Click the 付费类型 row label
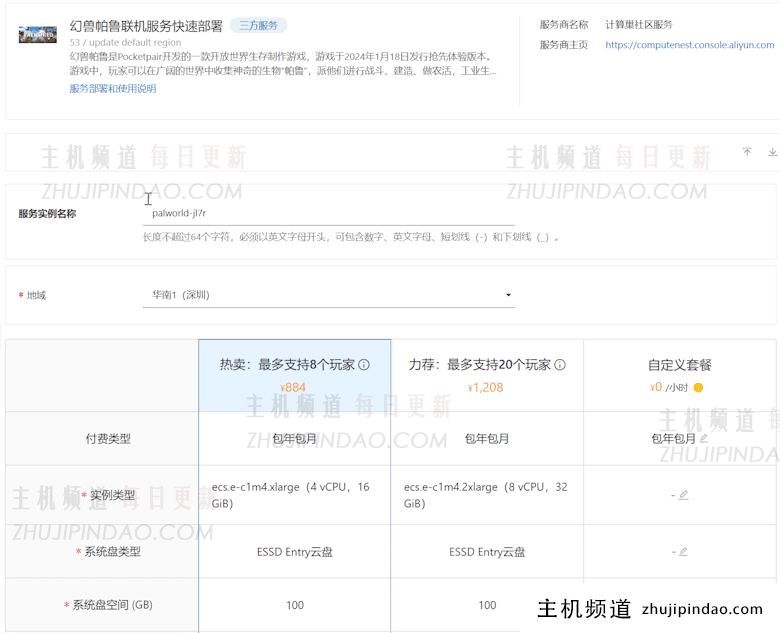The height and width of the screenshot is (633, 780). tap(108, 438)
